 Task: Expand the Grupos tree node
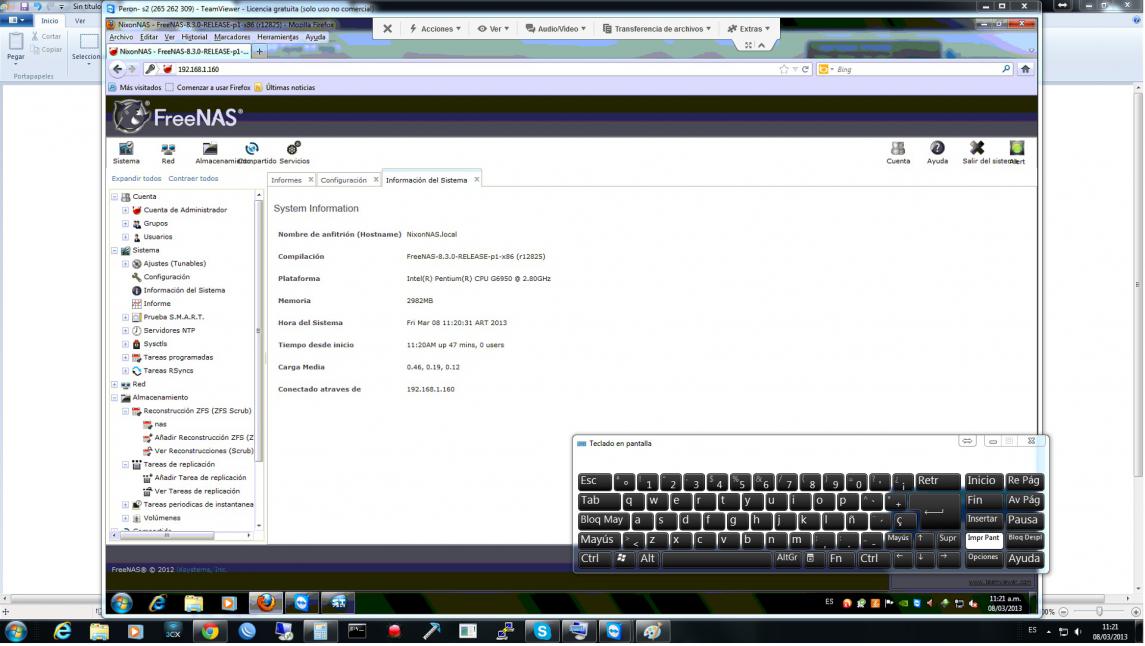coord(126,224)
